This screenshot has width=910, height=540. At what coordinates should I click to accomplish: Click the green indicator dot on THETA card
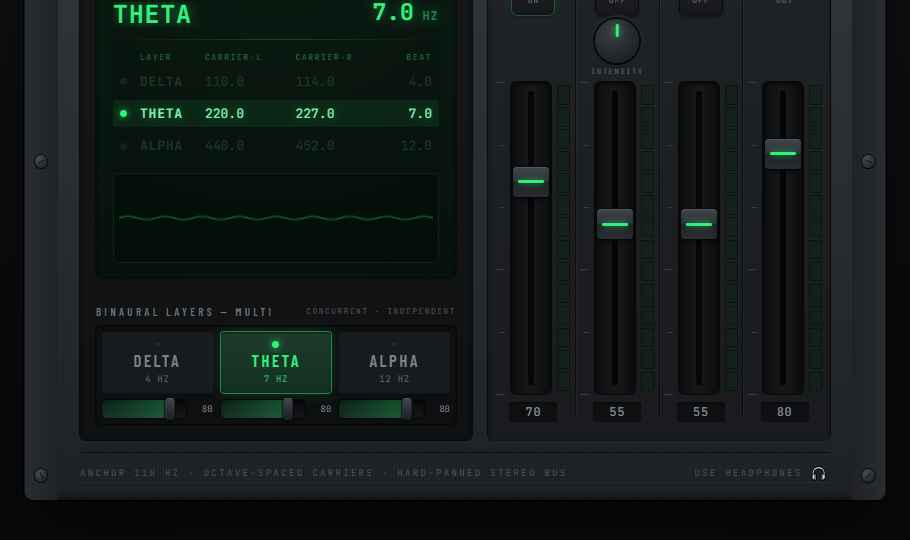tap(276, 344)
